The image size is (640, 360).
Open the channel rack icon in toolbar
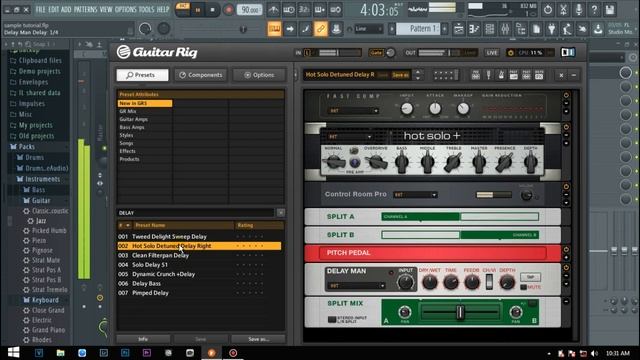(x=489, y=29)
